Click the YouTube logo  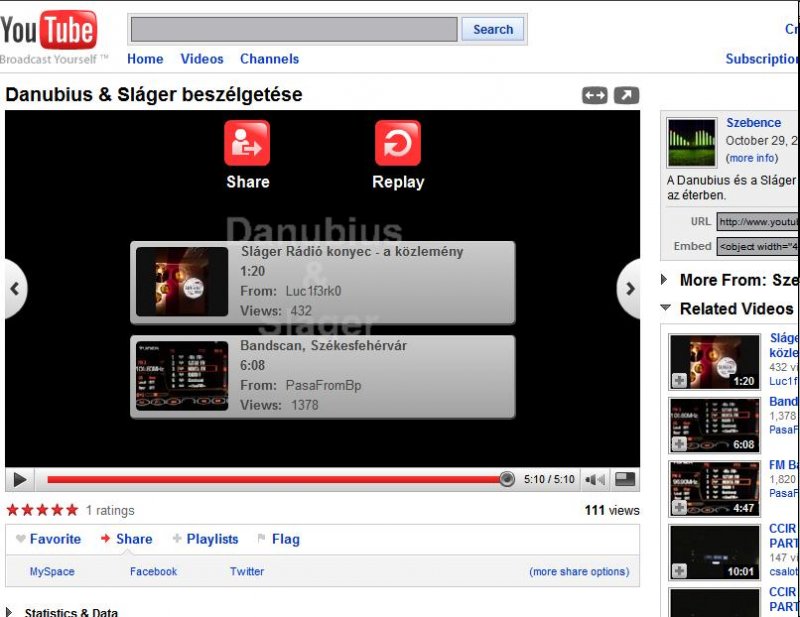click(x=48, y=31)
